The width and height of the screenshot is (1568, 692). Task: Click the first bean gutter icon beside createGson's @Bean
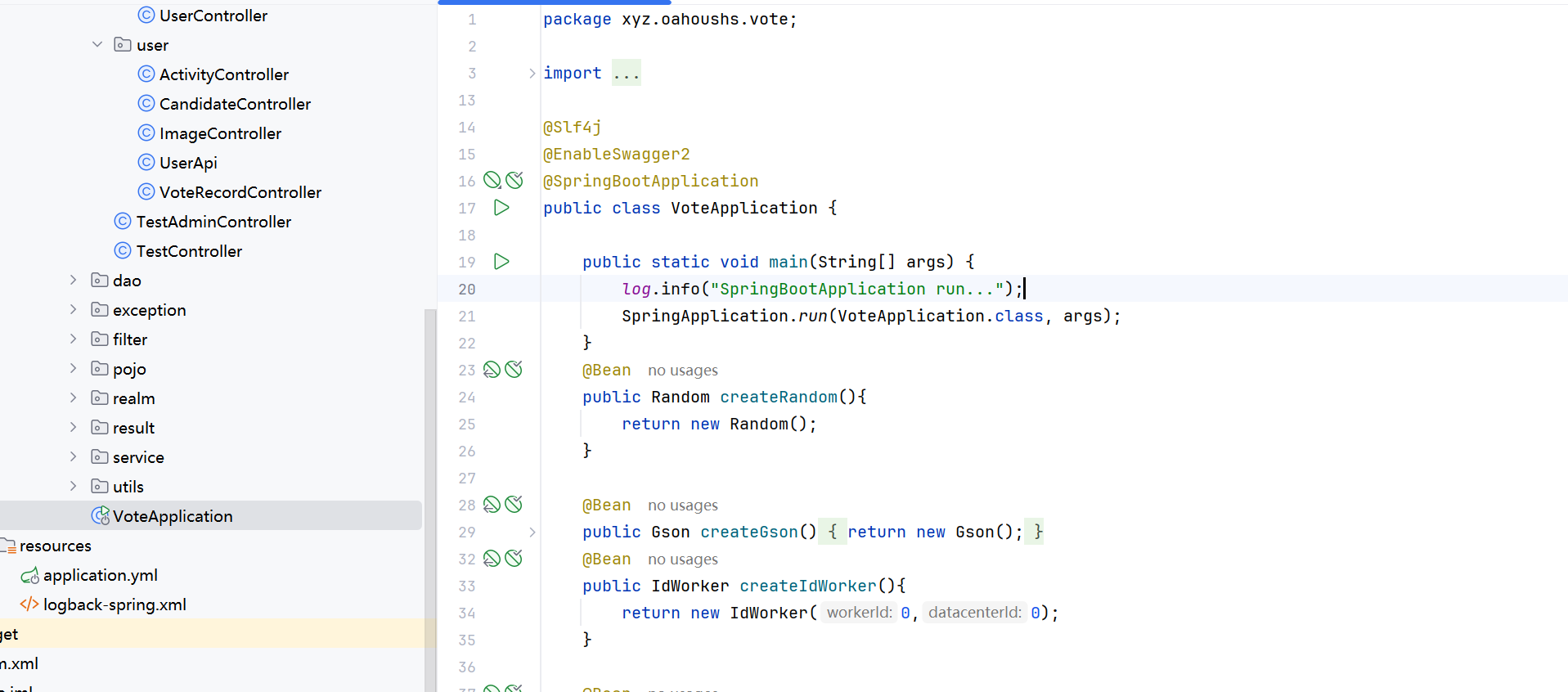coord(492,505)
